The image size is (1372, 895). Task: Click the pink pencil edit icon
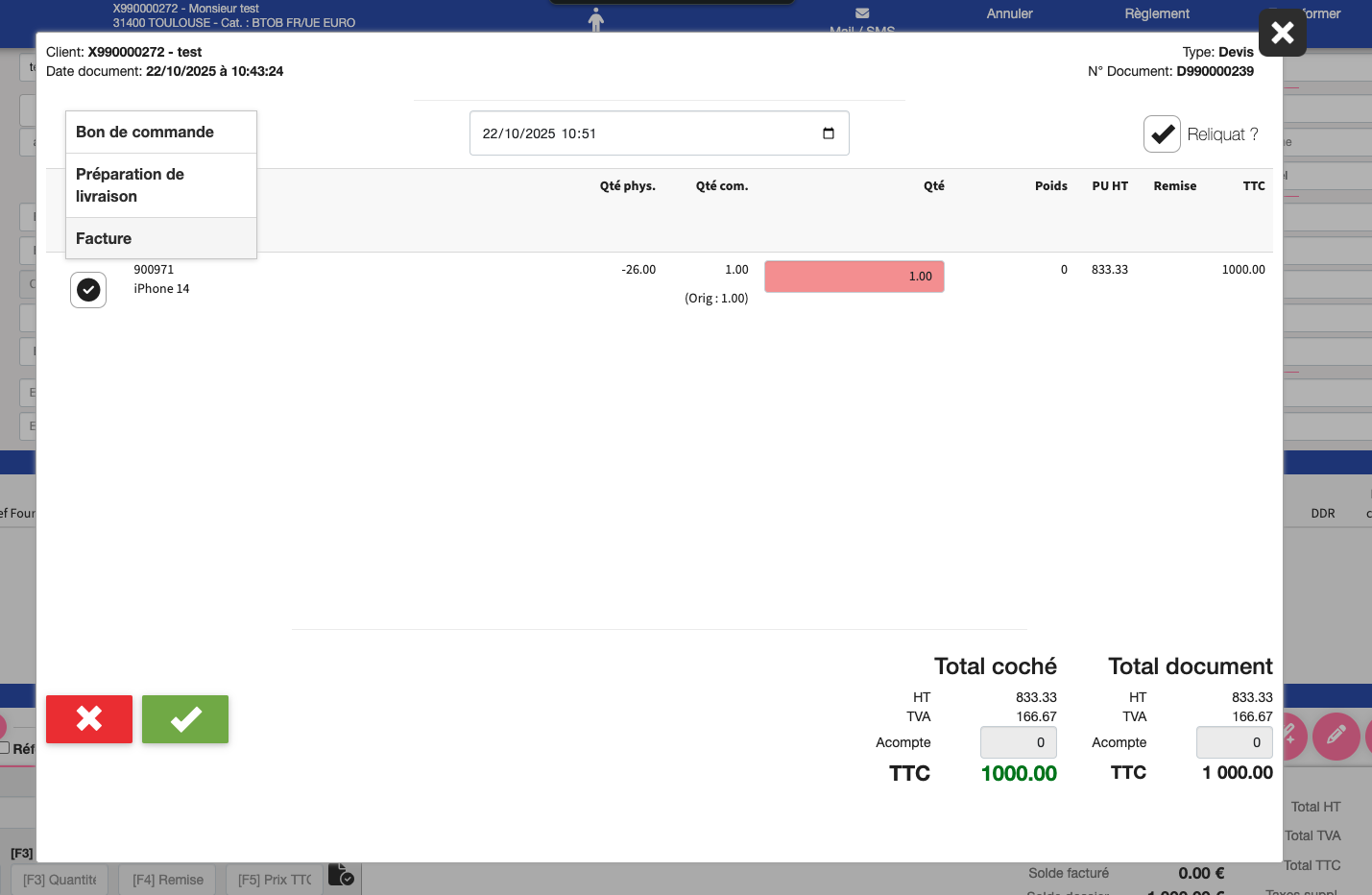pyautogui.click(x=1336, y=737)
